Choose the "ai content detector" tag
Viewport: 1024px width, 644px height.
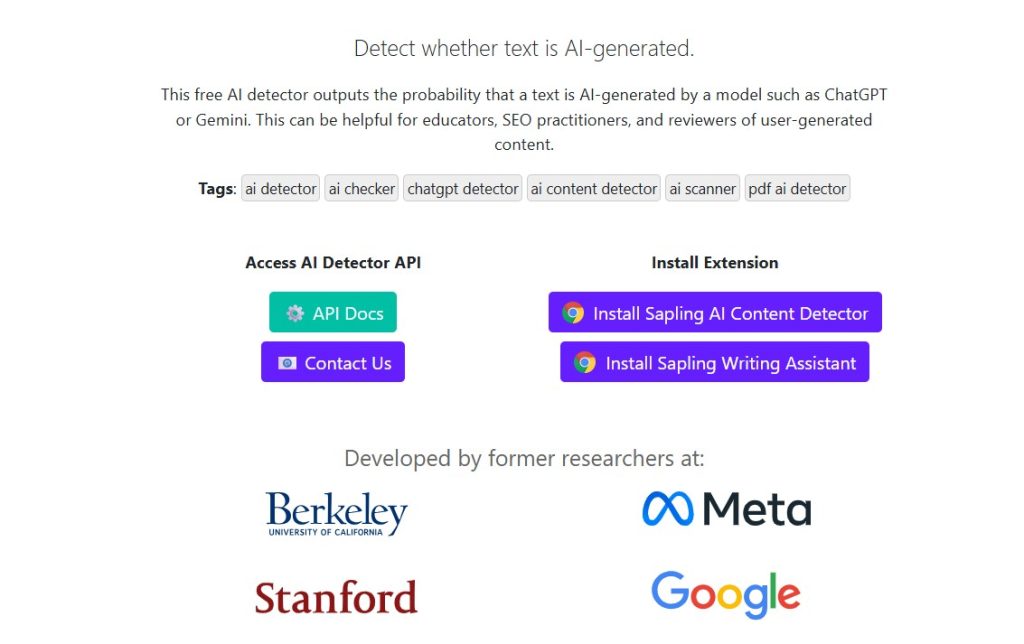[594, 188]
